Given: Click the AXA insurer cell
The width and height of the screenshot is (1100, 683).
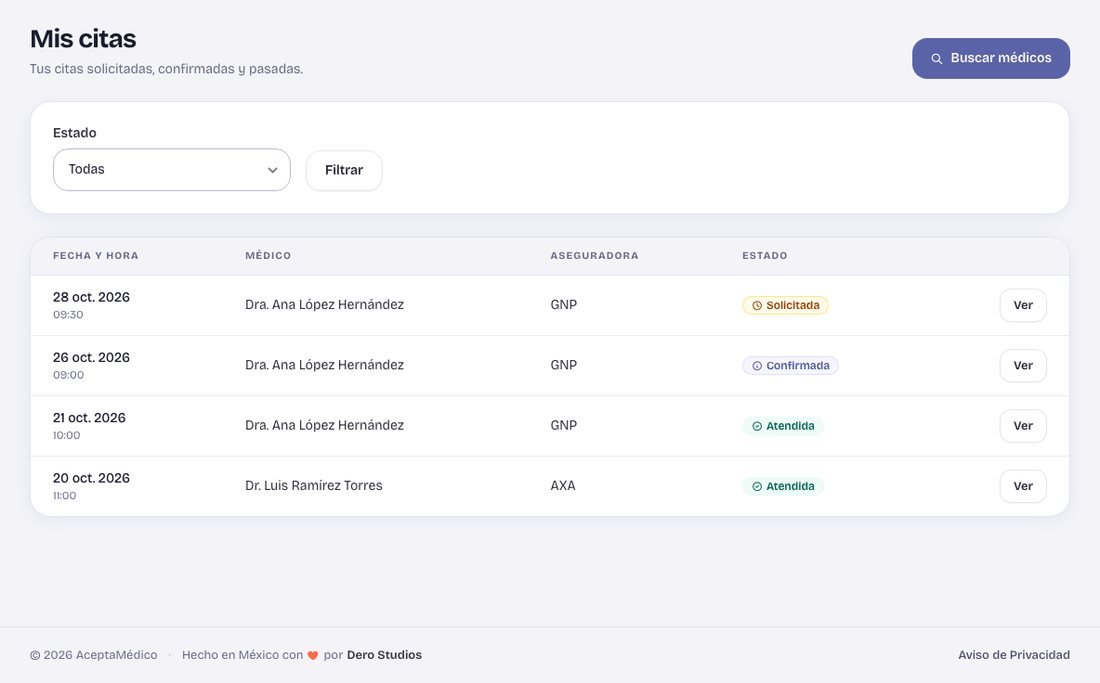Looking at the screenshot, I should [563, 485].
